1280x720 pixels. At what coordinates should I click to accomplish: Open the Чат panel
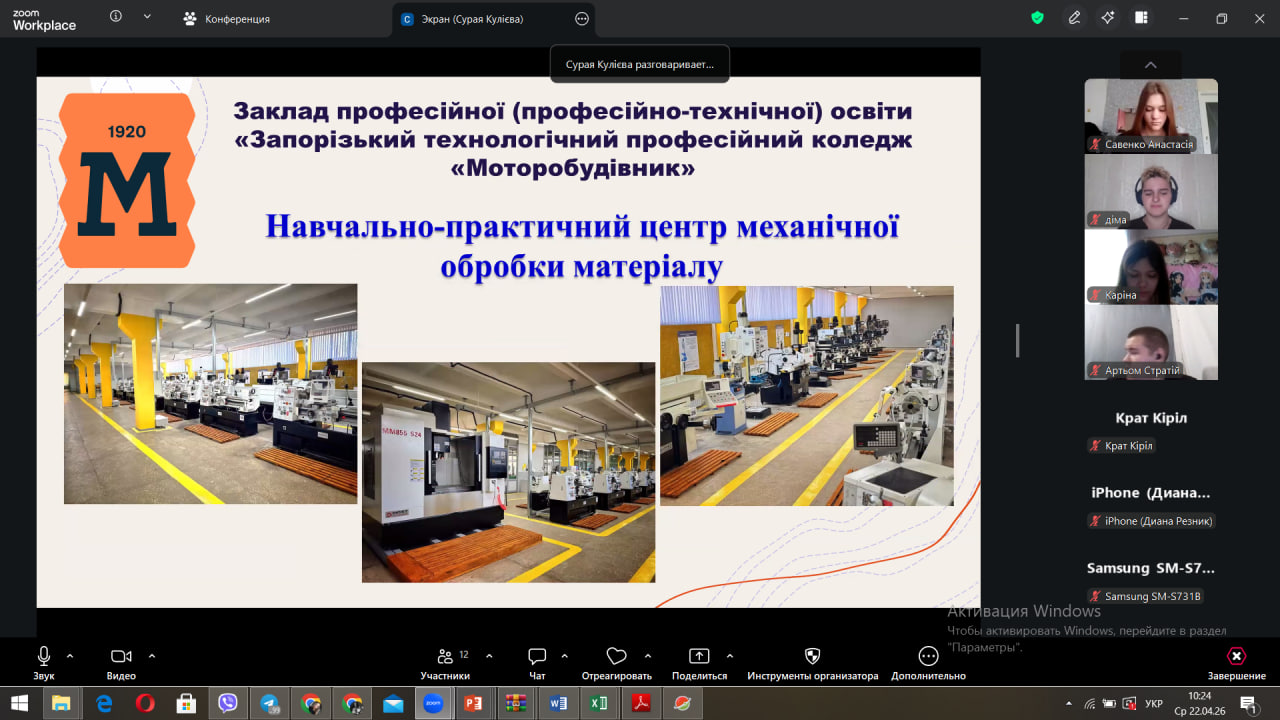[x=537, y=657]
